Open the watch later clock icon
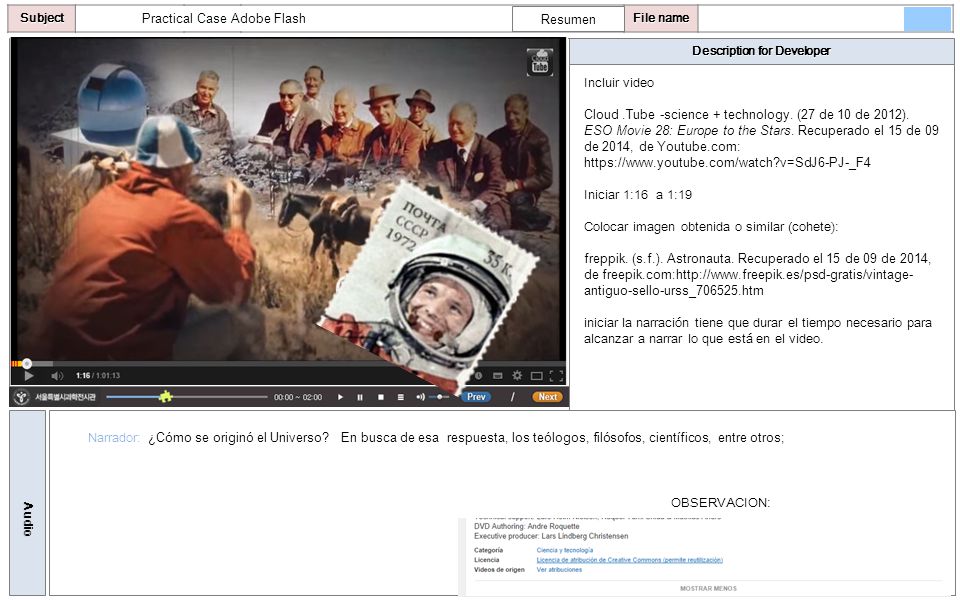Viewport: 960px width, 600px height. point(478,375)
